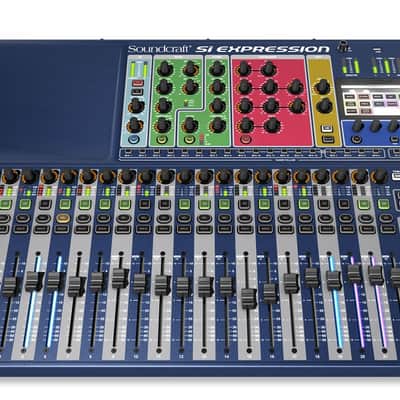Image resolution: width=400 pixels, height=400 pixels.
Task: Click the round button at the bottom-left of the blue section
Action: (x=357, y=140)
